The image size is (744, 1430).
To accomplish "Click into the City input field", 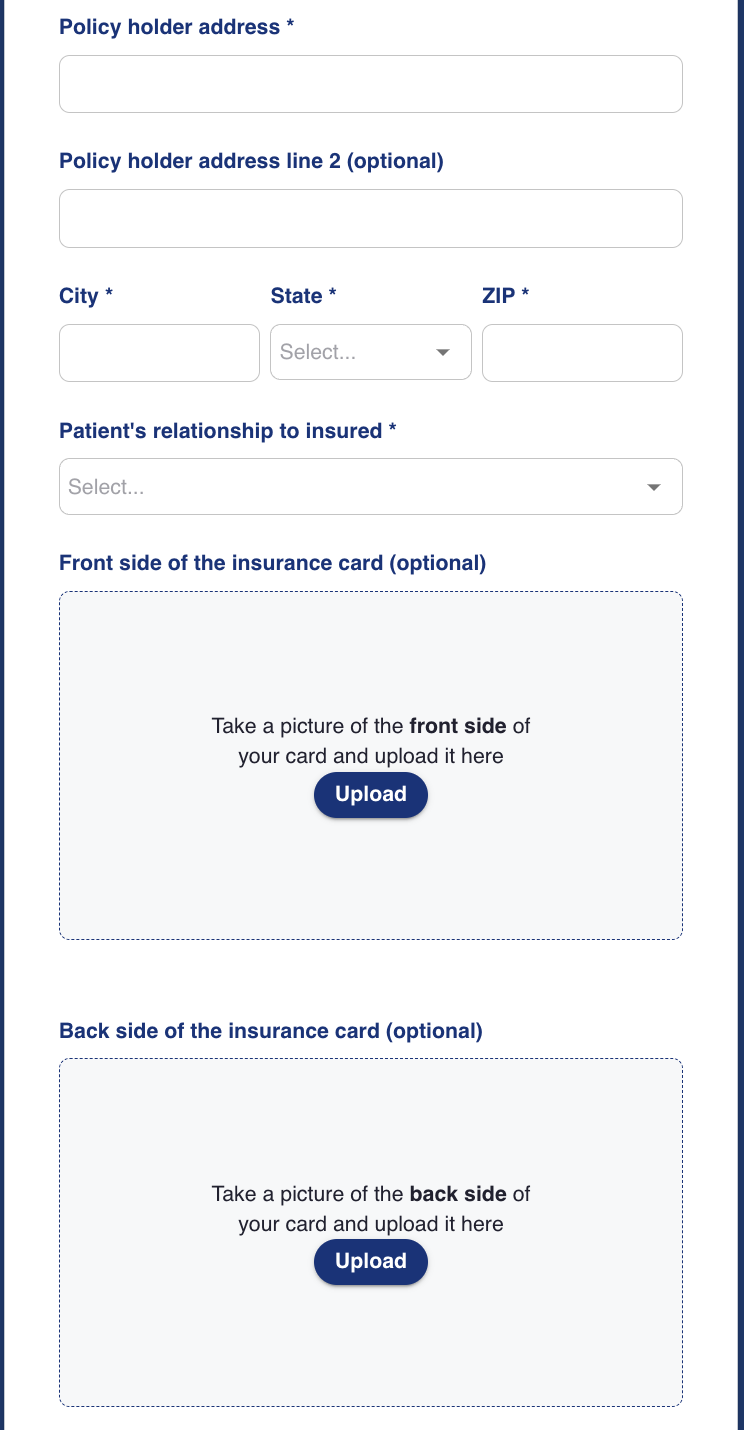I will (x=159, y=353).
